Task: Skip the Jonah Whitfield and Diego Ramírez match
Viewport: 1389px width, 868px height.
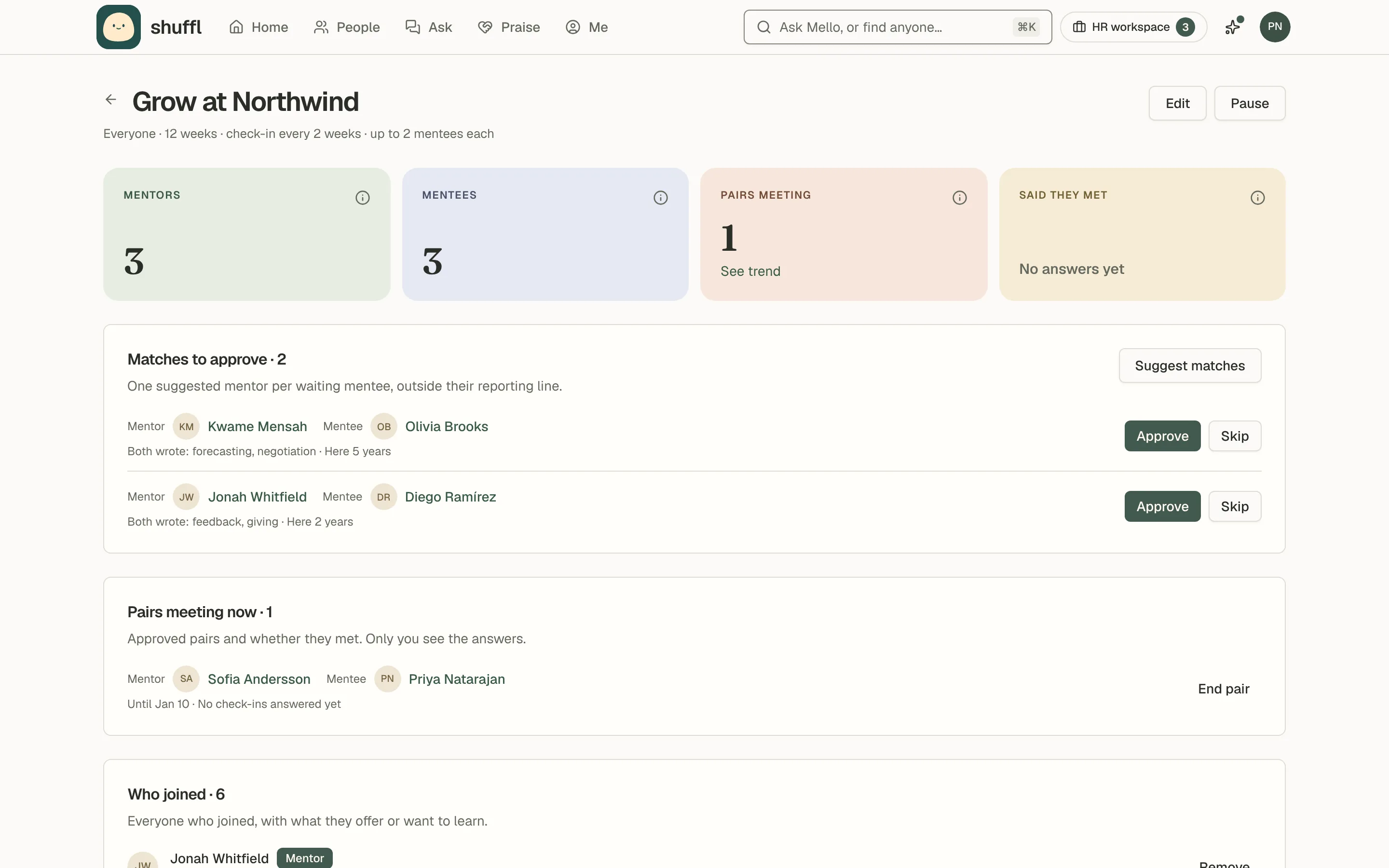Action: click(x=1235, y=506)
